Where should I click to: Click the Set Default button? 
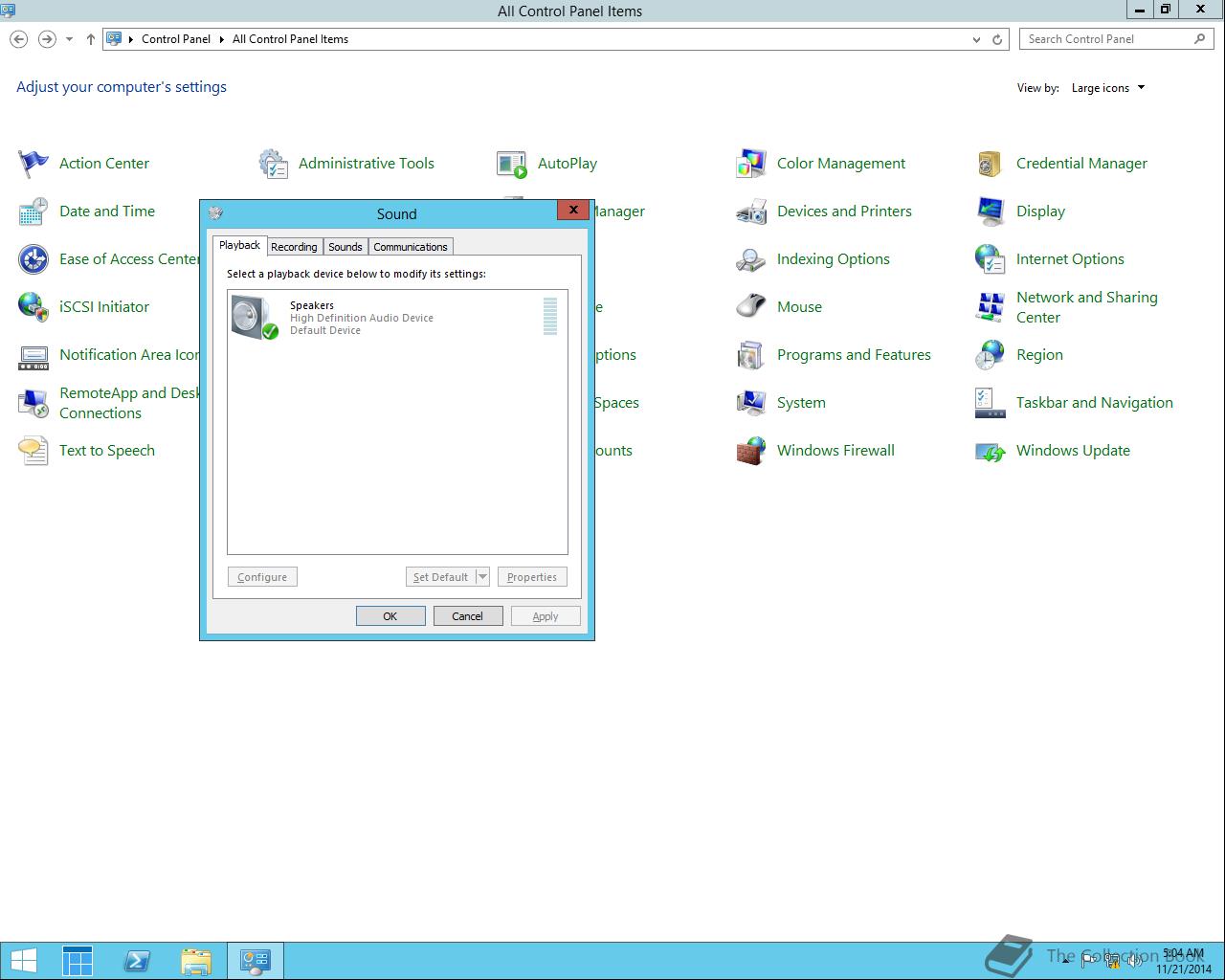pos(440,577)
